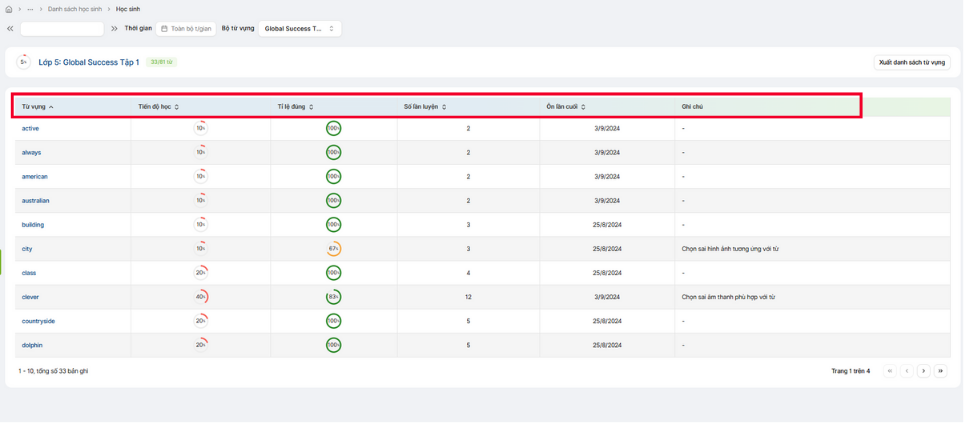Click the 67% accuracy circle for 'city'
This screenshot has height=423, width=964.
(x=333, y=249)
